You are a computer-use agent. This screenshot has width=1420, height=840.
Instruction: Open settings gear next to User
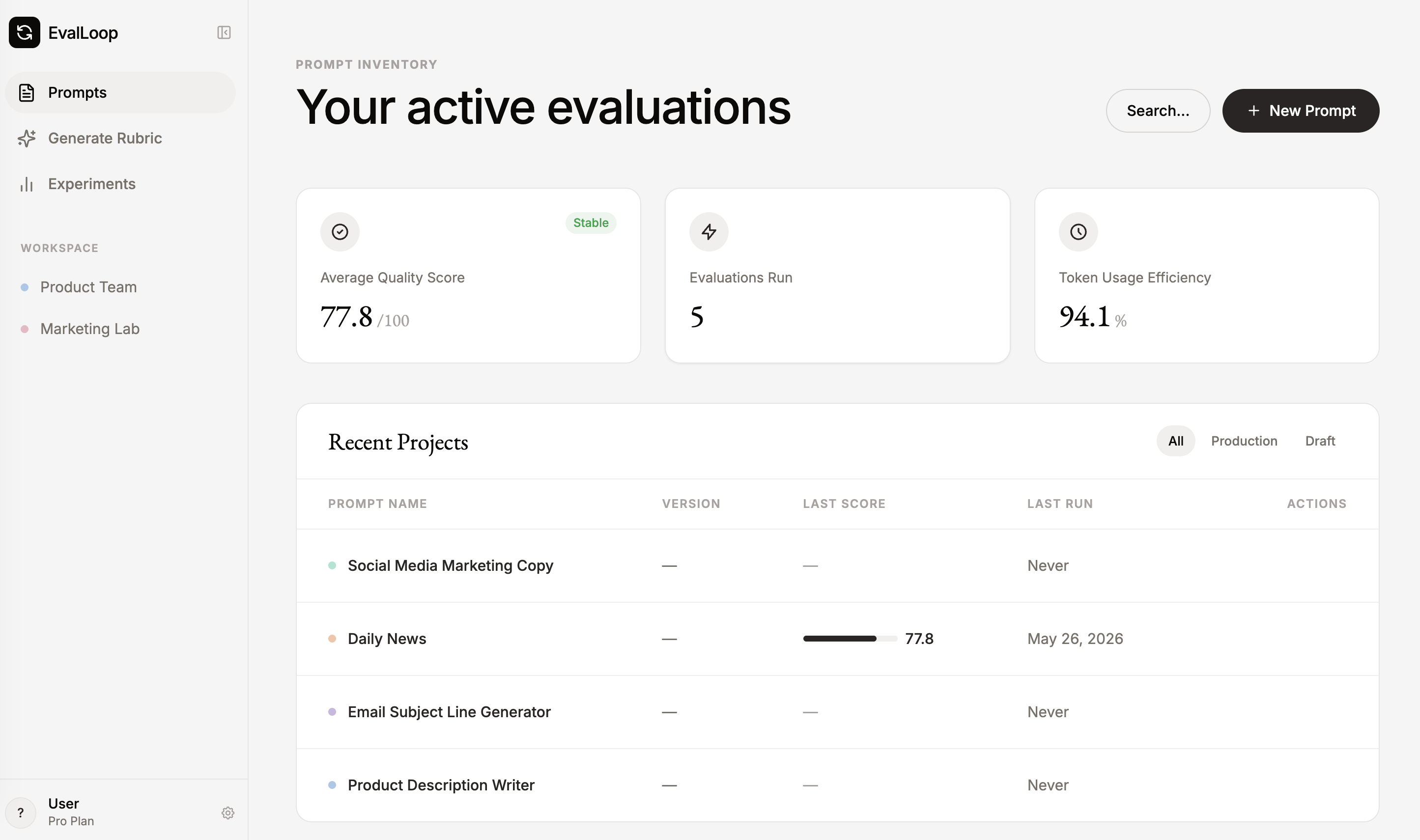(227, 813)
